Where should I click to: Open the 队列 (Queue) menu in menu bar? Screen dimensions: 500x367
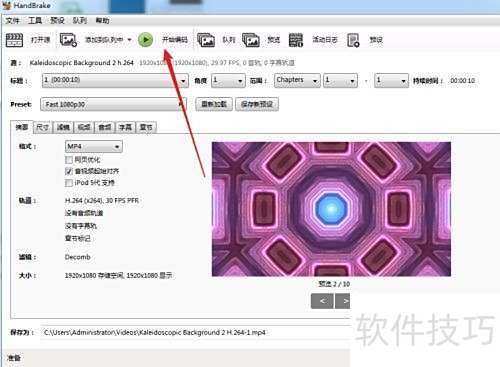tap(80, 21)
